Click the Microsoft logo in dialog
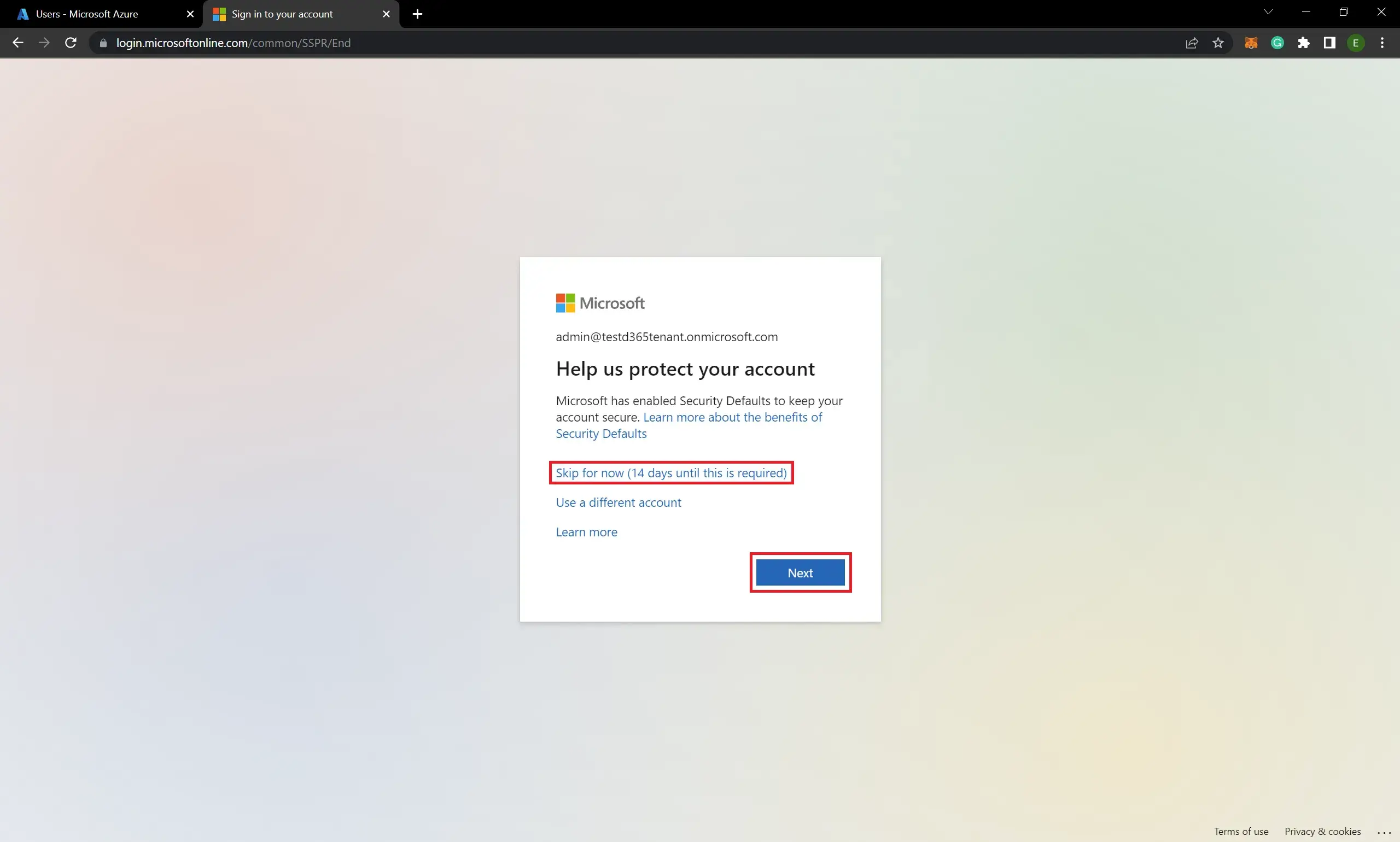The image size is (1400, 842). coord(600,303)
